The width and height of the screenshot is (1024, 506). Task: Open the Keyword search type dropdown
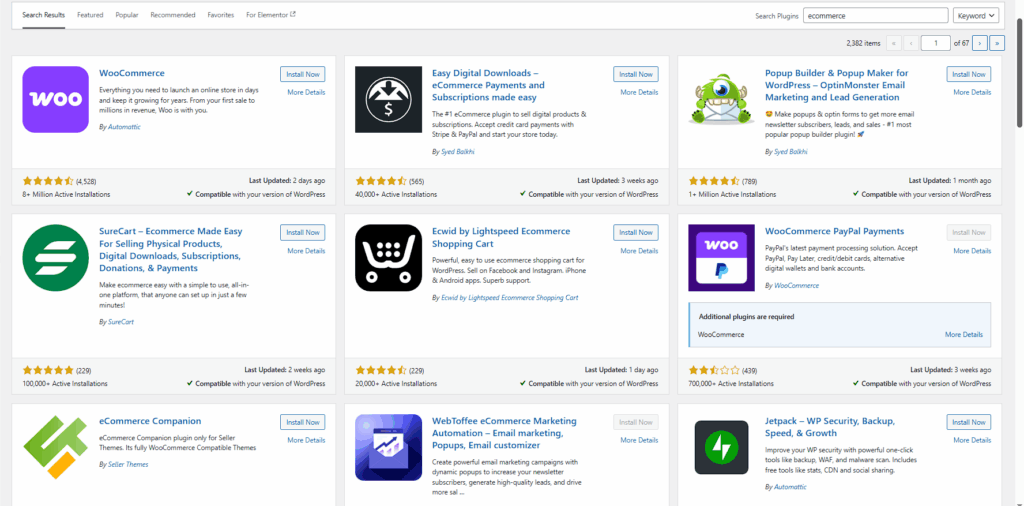click(x=976, y=15)
